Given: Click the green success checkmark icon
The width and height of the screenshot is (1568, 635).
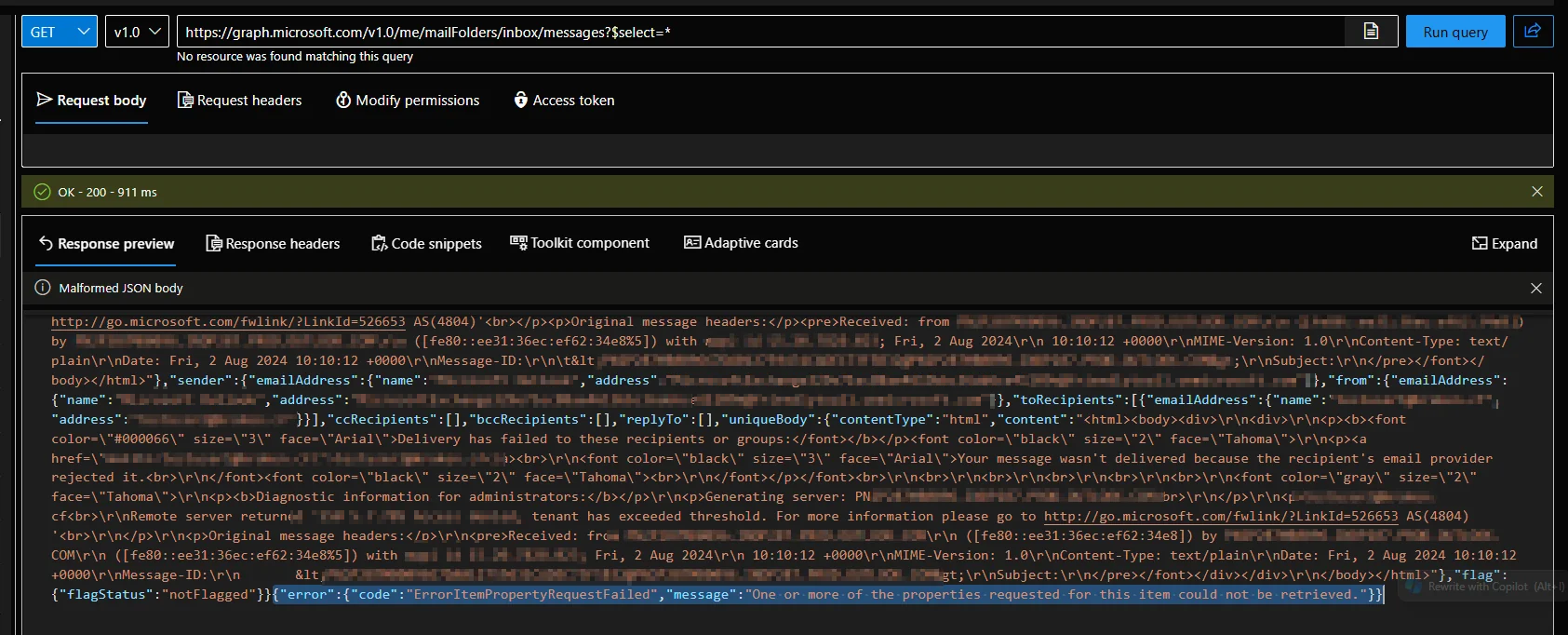Looking at the screenshot, I should [x=42, y=192].
